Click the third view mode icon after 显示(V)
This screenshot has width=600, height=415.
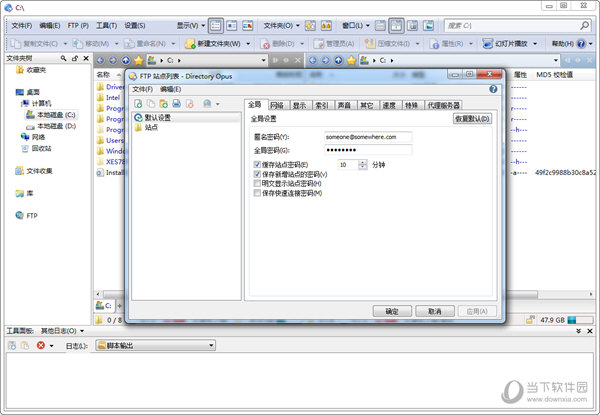248,26
